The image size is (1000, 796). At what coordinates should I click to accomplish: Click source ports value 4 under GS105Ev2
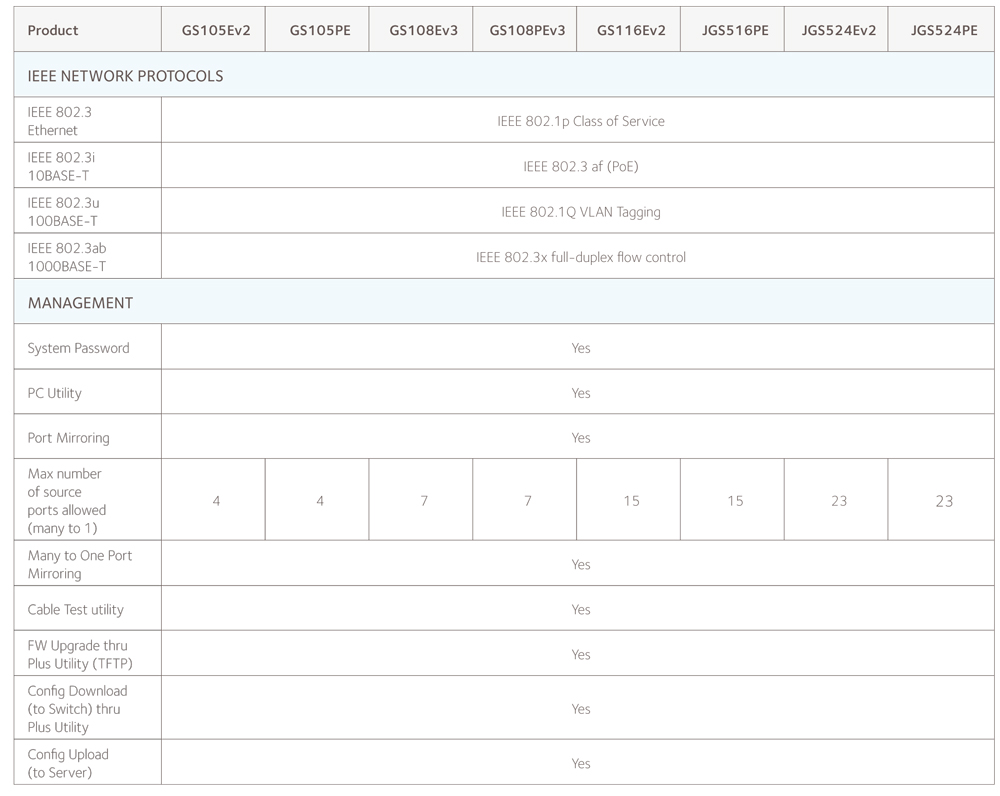216,501
